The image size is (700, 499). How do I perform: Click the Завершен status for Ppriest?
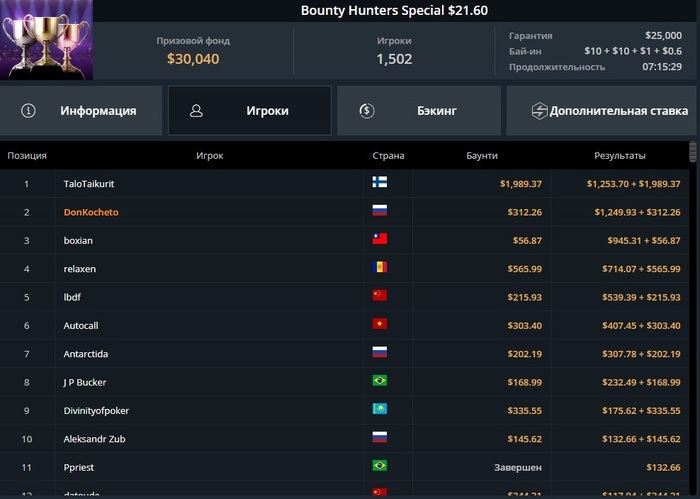tap(518, 467)
